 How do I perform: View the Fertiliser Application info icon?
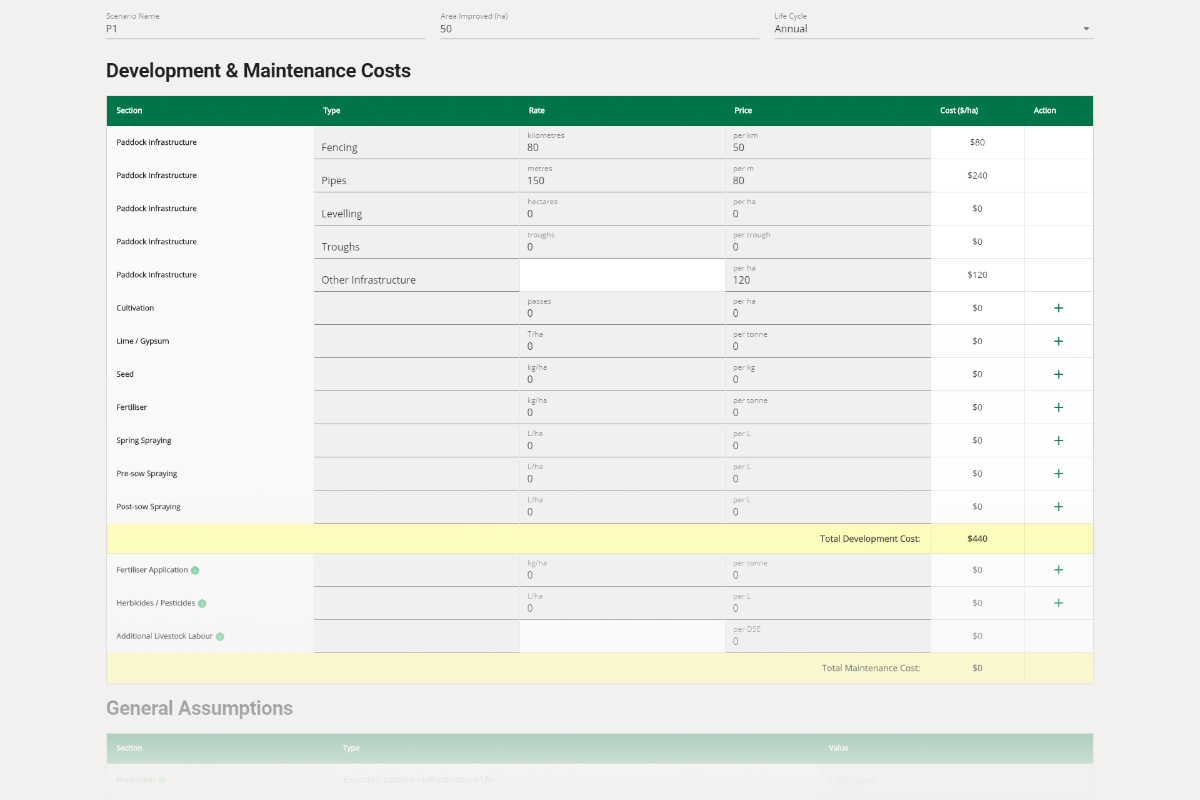point(193,569)
